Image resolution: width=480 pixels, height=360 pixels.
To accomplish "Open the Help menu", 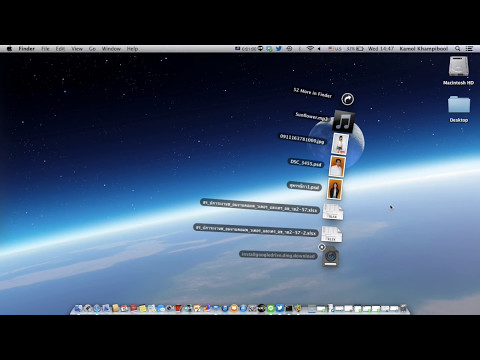I will coord(132,49).
